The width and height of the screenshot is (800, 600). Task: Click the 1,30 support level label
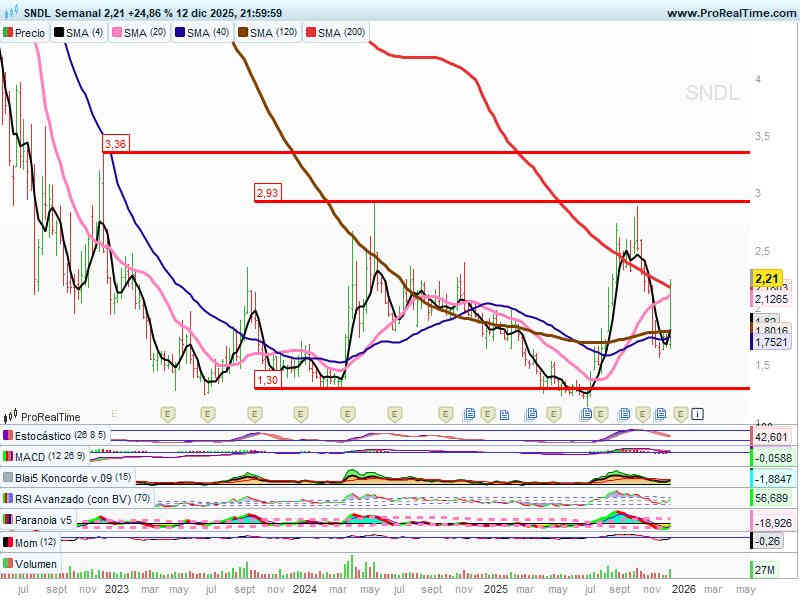click(x=267, y=380)
